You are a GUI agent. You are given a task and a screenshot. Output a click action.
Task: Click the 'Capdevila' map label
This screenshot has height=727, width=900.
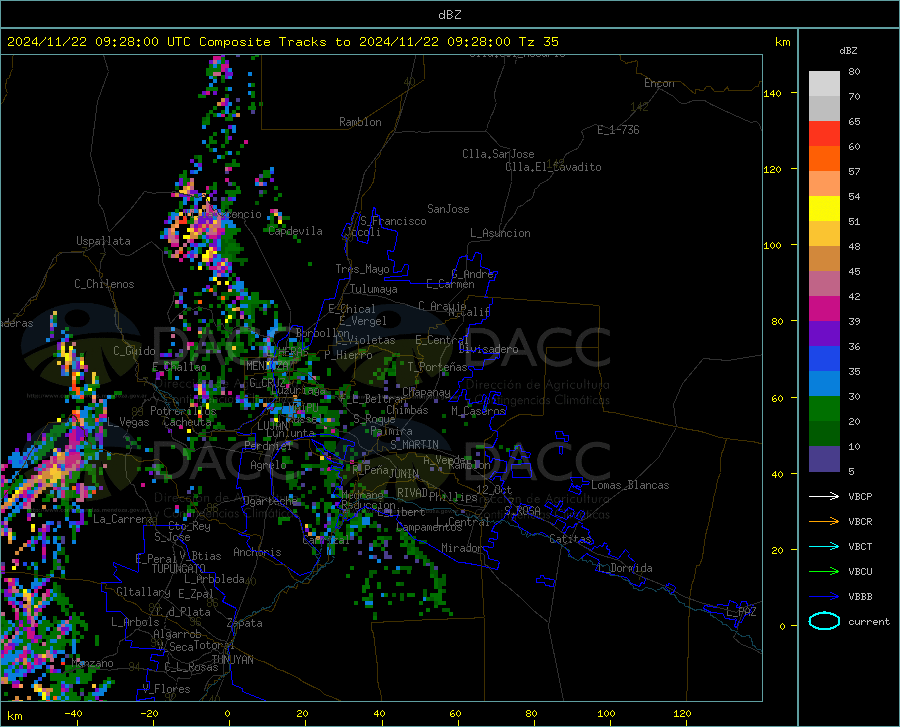296,231
